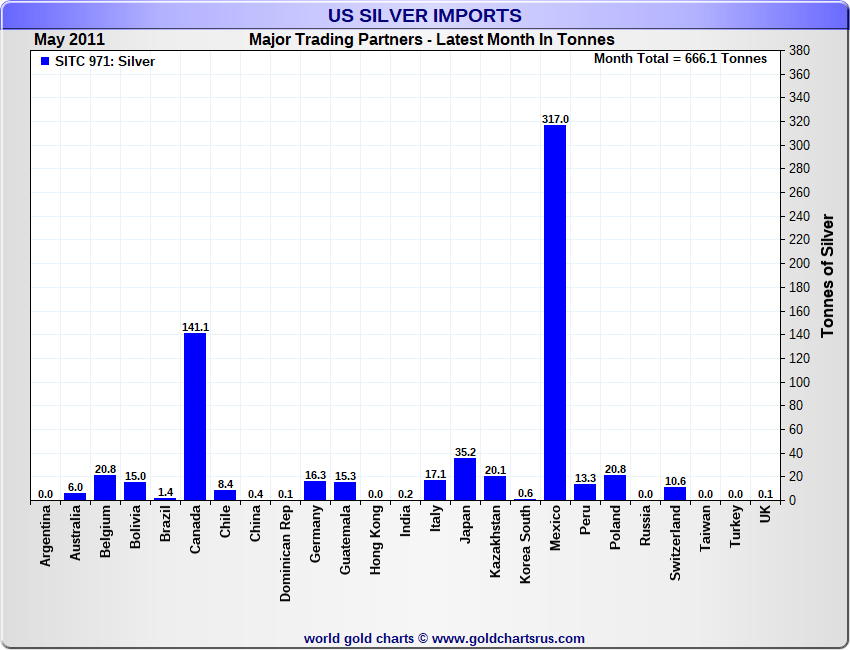
Task: Click the India axis label
Action: (x=405, y=520)
